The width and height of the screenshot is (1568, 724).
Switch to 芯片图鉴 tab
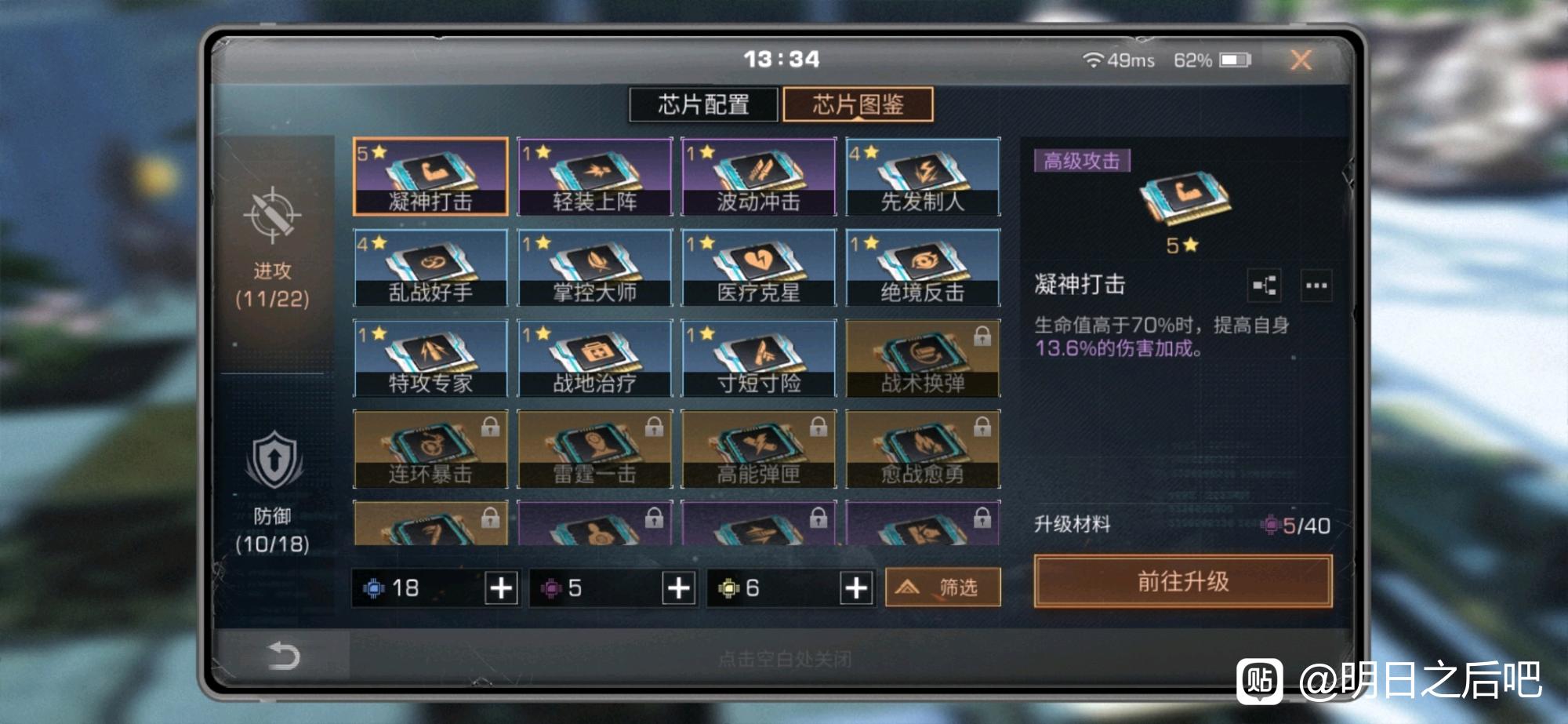coord(858,104)
